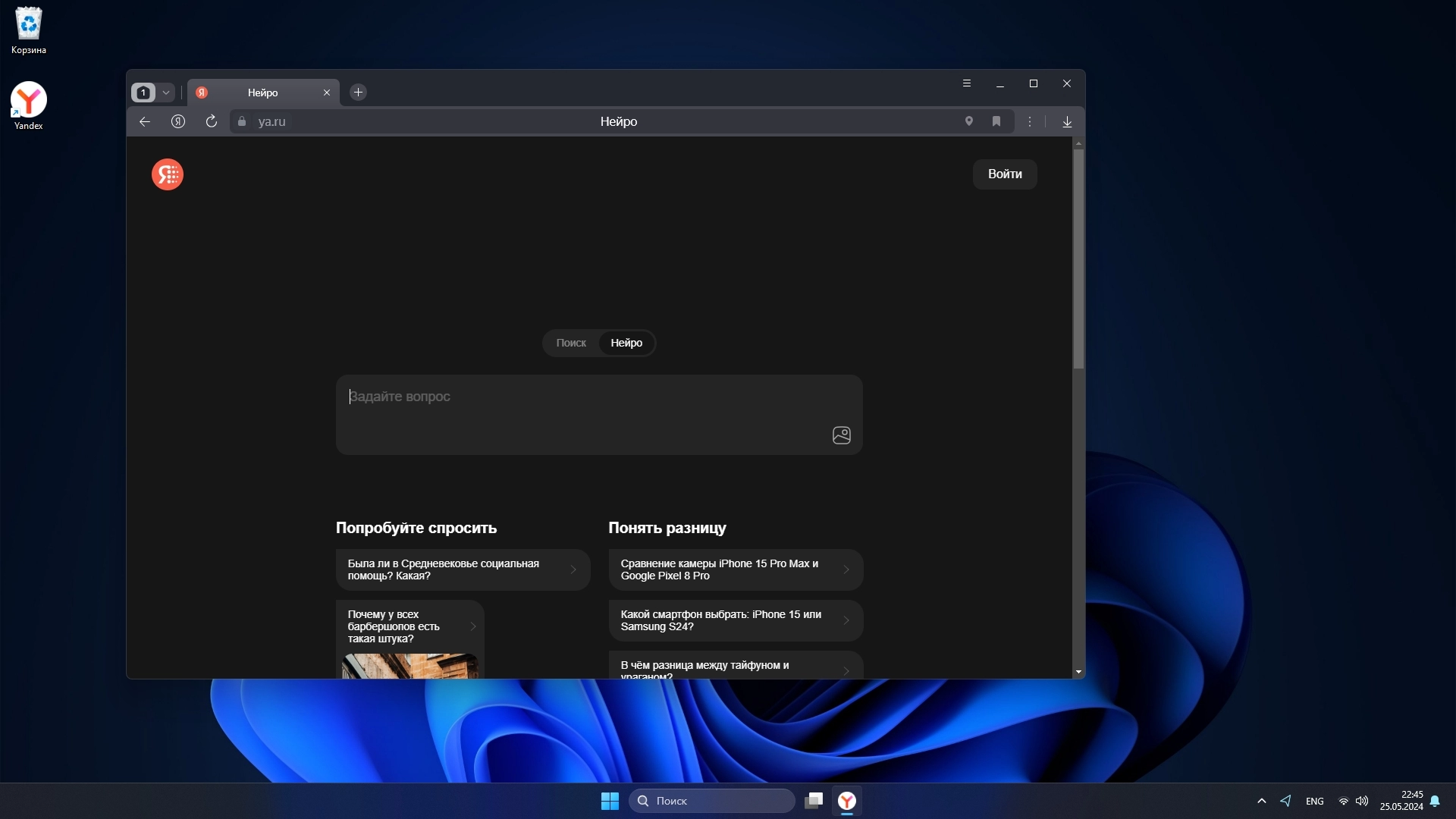This screenshot has height=819, width=1456.
Task: Open the three-dot page options menu
Action: [x=1029, y=121]
